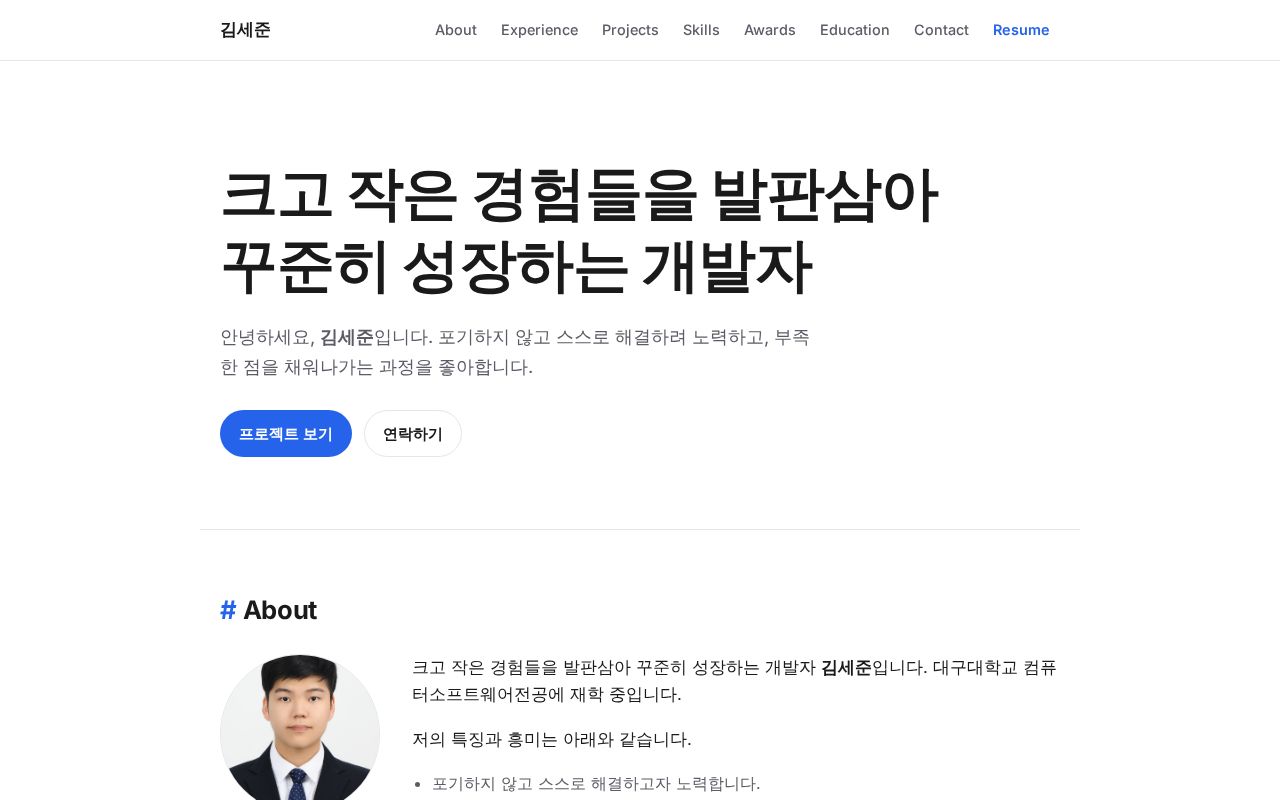
Task: Open the Contact nav link
Action: click(941, 30)
